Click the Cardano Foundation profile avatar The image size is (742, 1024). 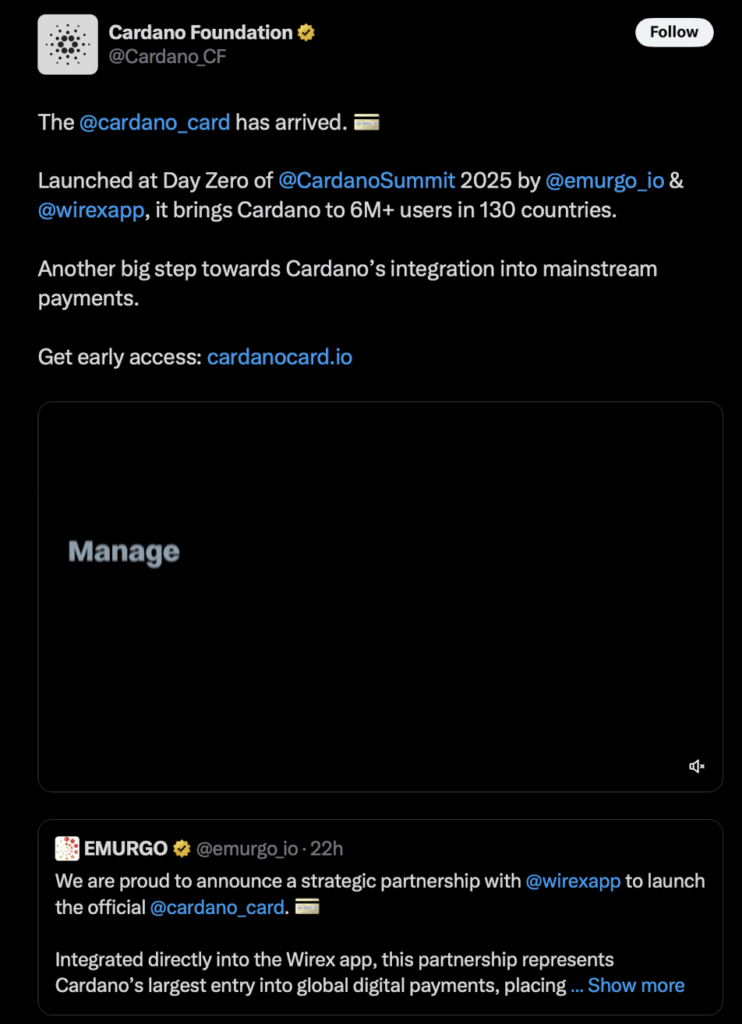68,45
